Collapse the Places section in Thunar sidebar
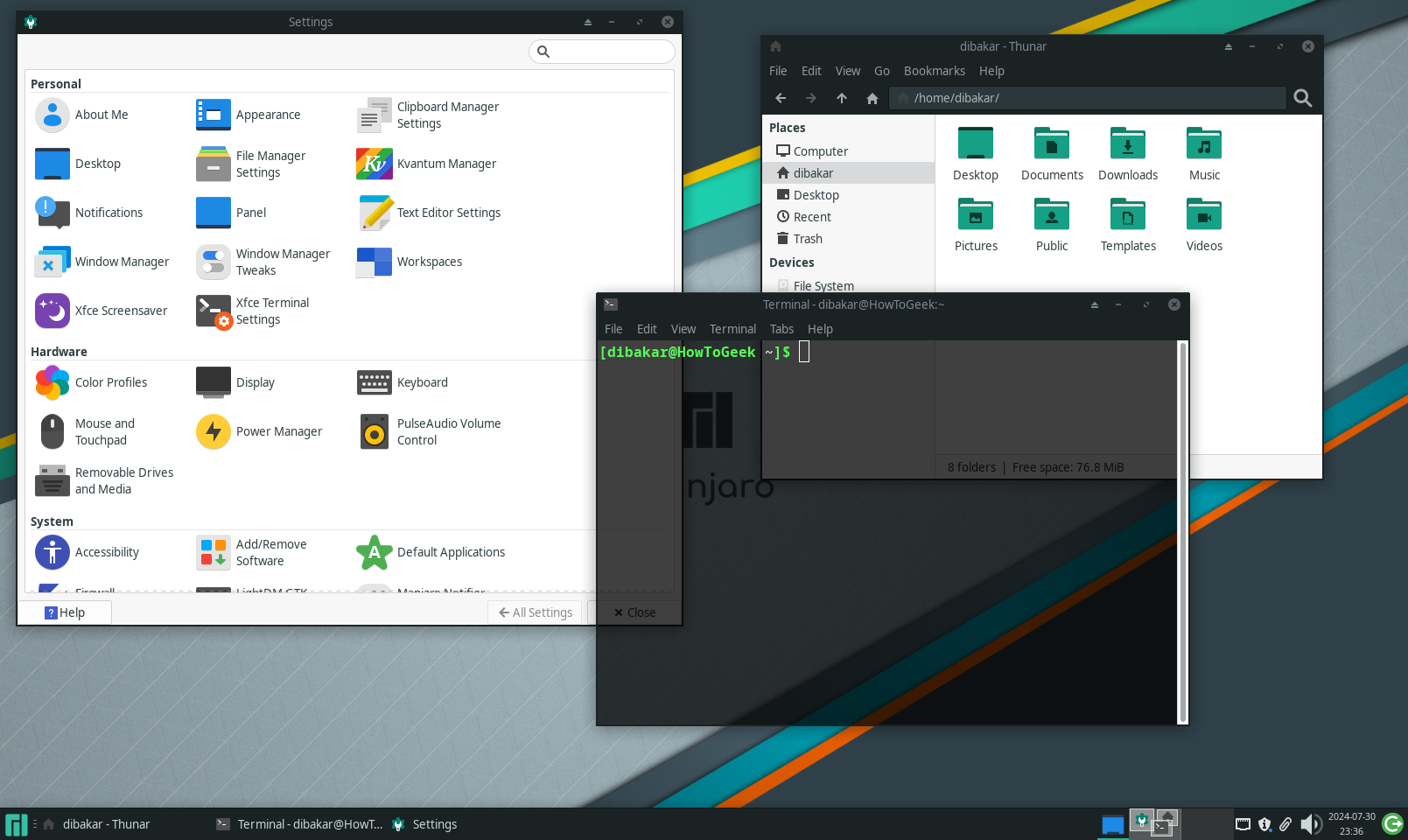The height and width of the screenshot is (840, 1408). tap(787, 127)
